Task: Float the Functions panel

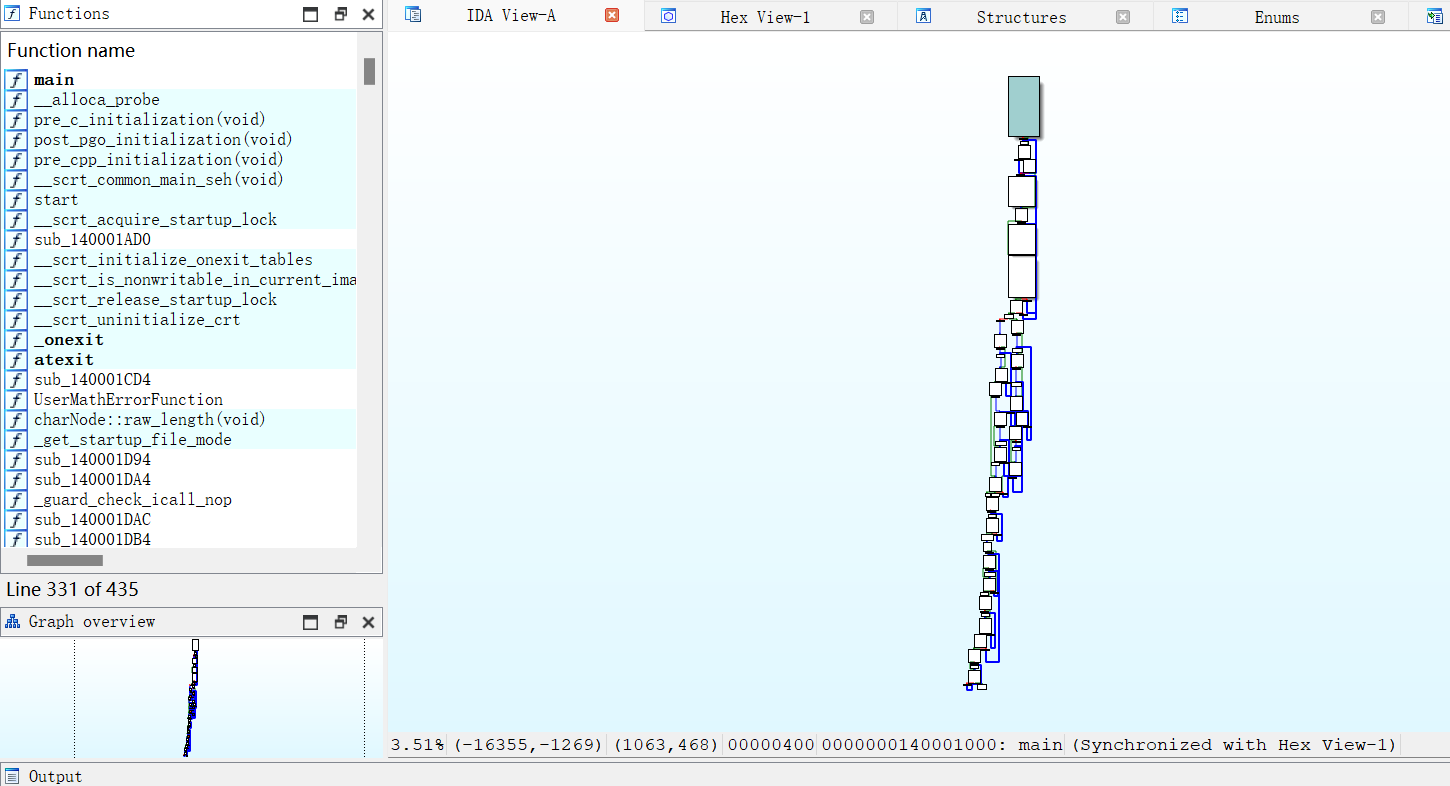Action: pyautogui.click(x=340, y=14)
